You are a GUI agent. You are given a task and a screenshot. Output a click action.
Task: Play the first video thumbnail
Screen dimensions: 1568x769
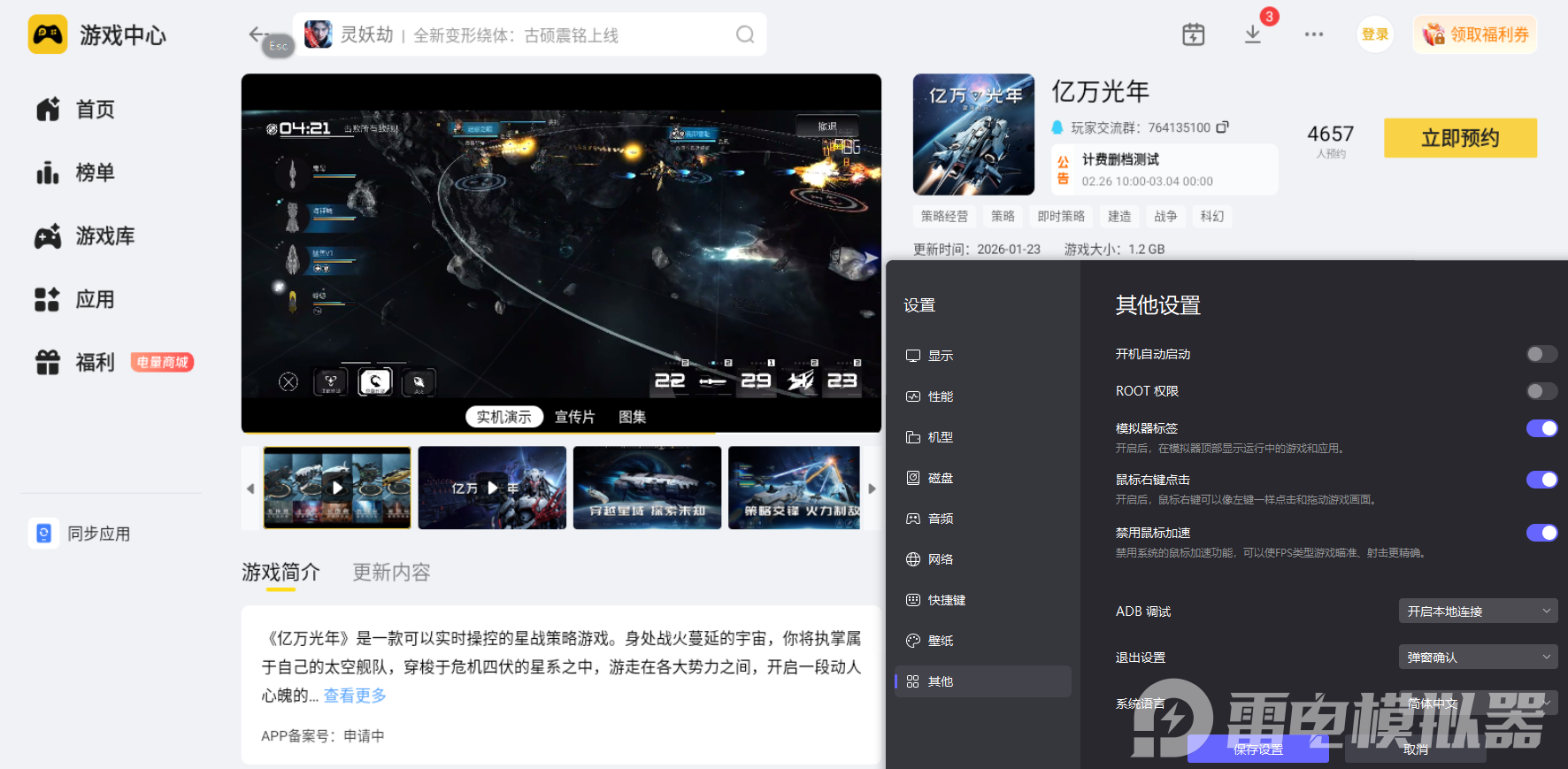(x=337, y=488)
